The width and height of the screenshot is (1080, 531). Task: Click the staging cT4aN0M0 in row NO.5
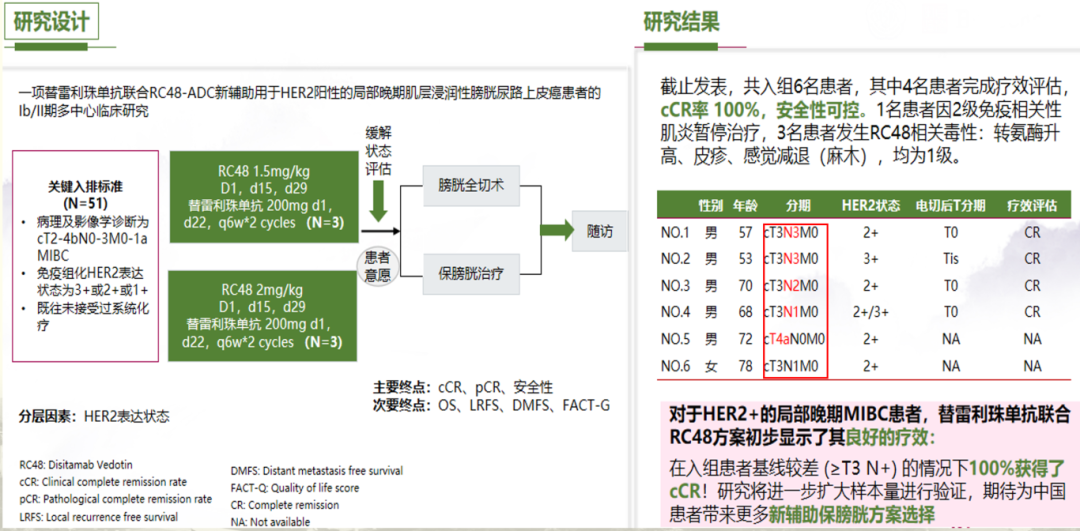click(795, 340)
